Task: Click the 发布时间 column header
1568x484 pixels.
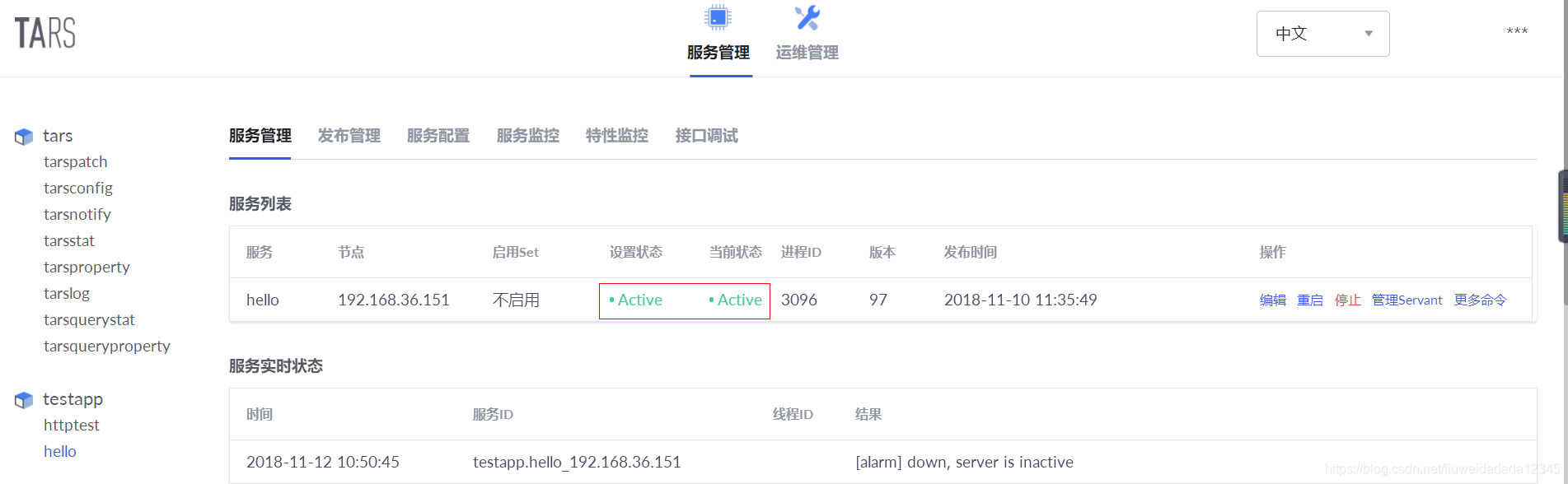Action: tap(971, 253)
